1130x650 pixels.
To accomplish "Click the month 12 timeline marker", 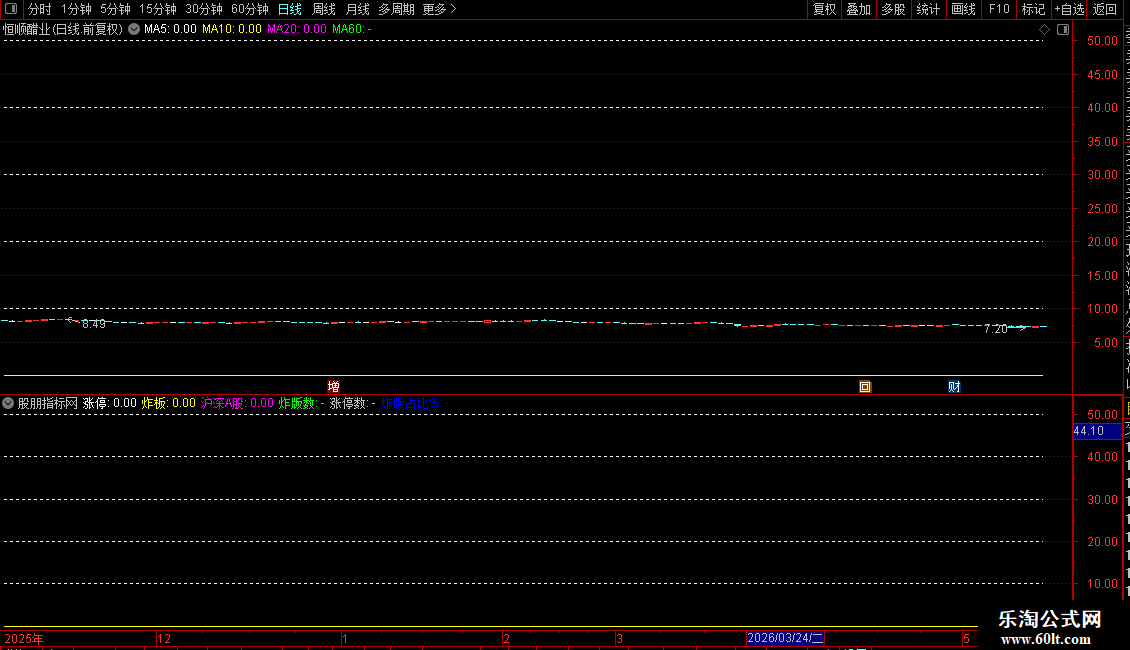I will point(164,638).
